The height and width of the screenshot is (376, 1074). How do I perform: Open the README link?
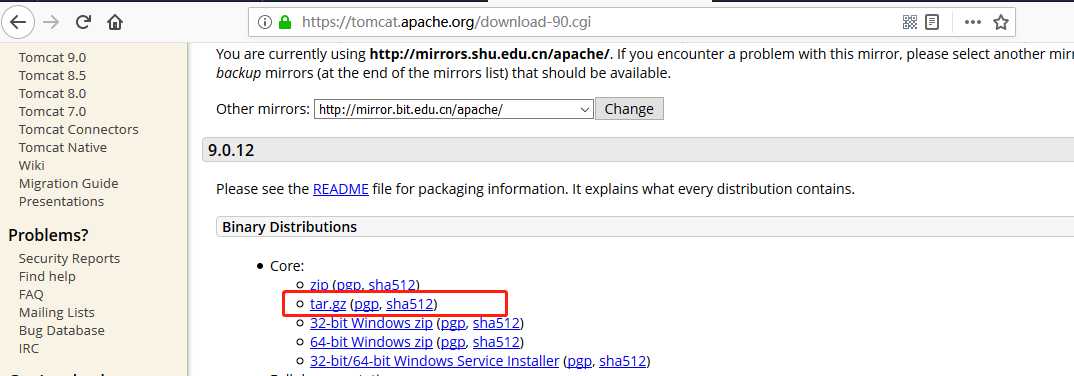click(340, 189)
